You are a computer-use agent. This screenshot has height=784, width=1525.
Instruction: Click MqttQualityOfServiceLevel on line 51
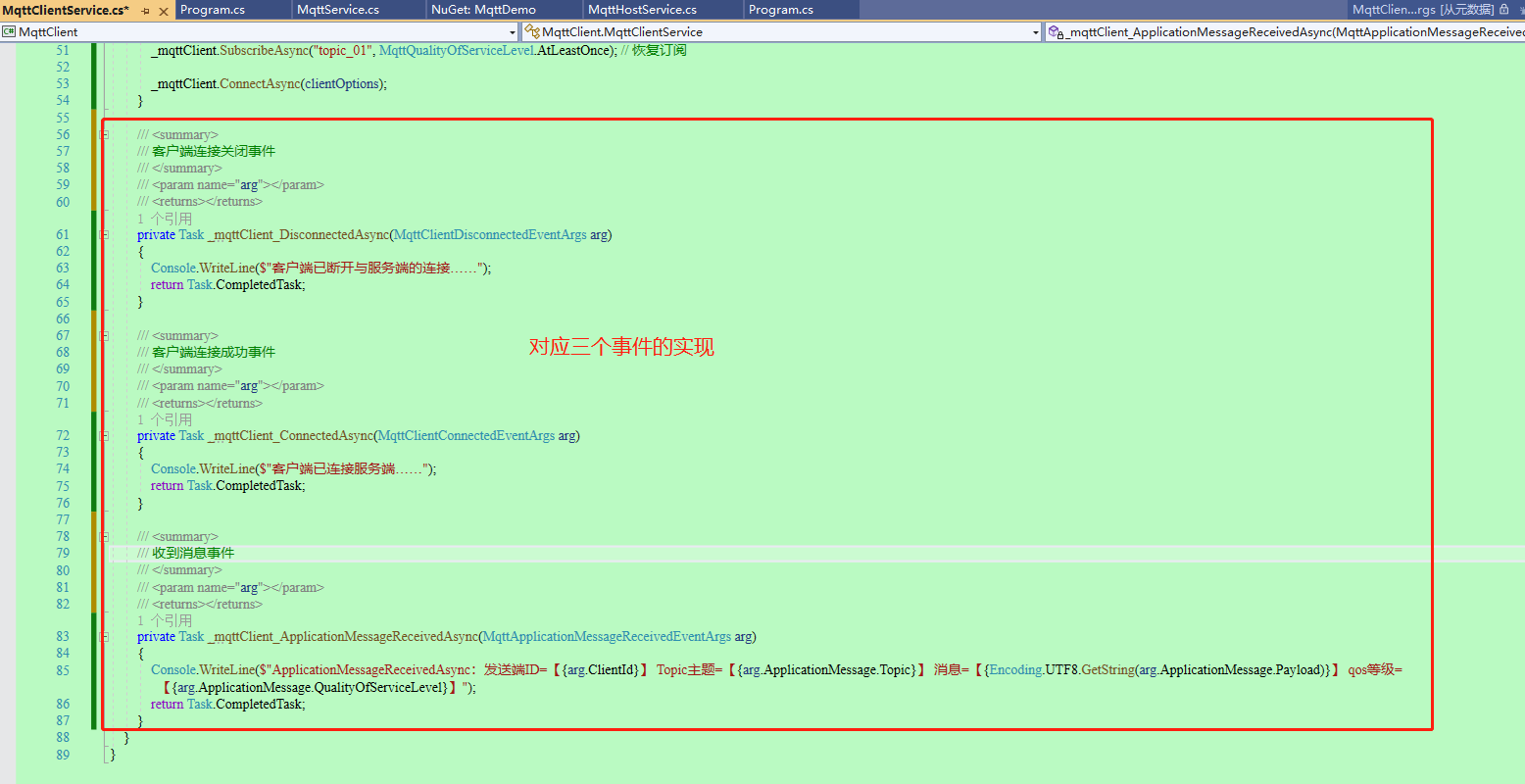(x=457, y=51)
